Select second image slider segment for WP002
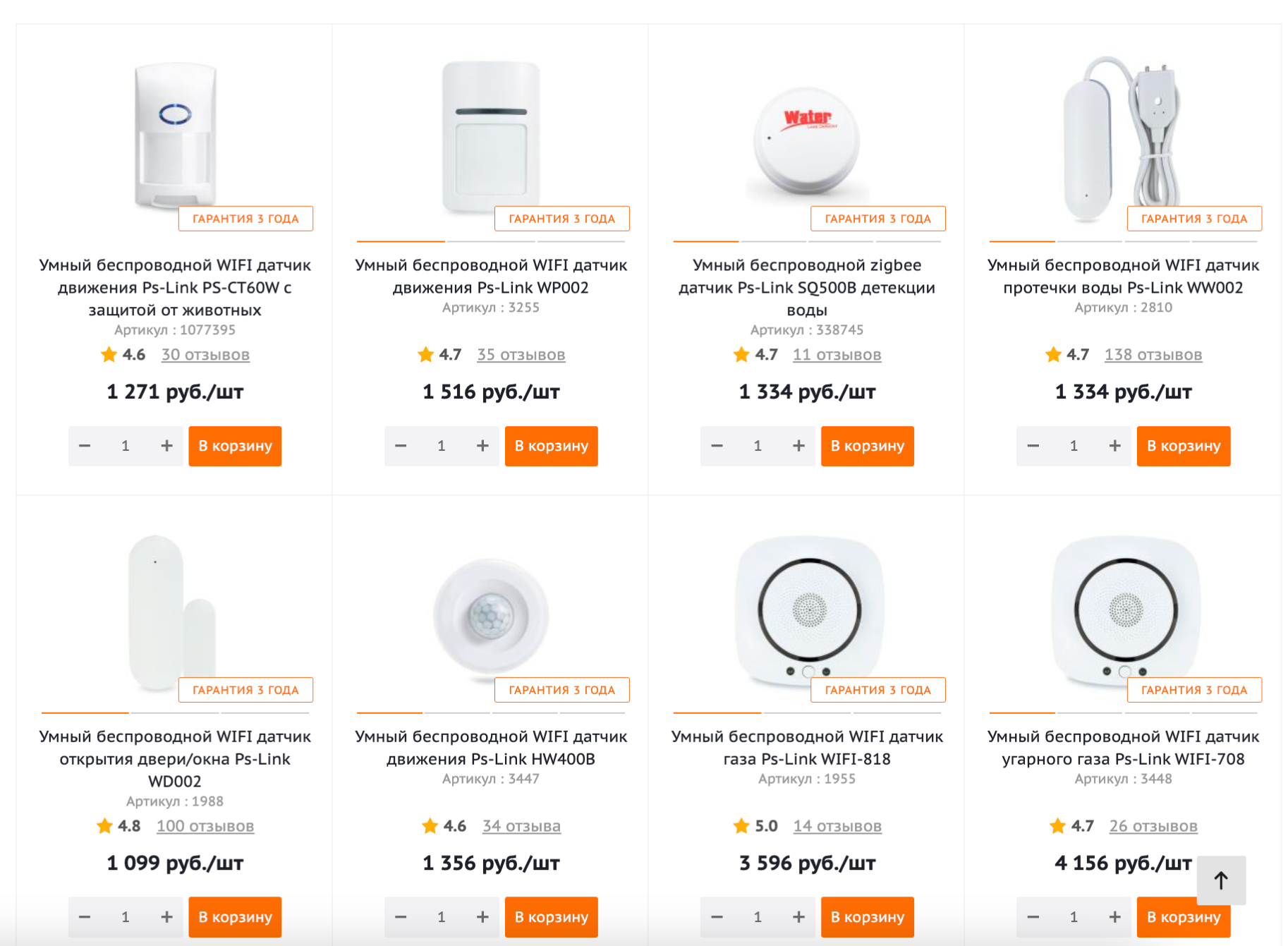 (x=491, y=241)
